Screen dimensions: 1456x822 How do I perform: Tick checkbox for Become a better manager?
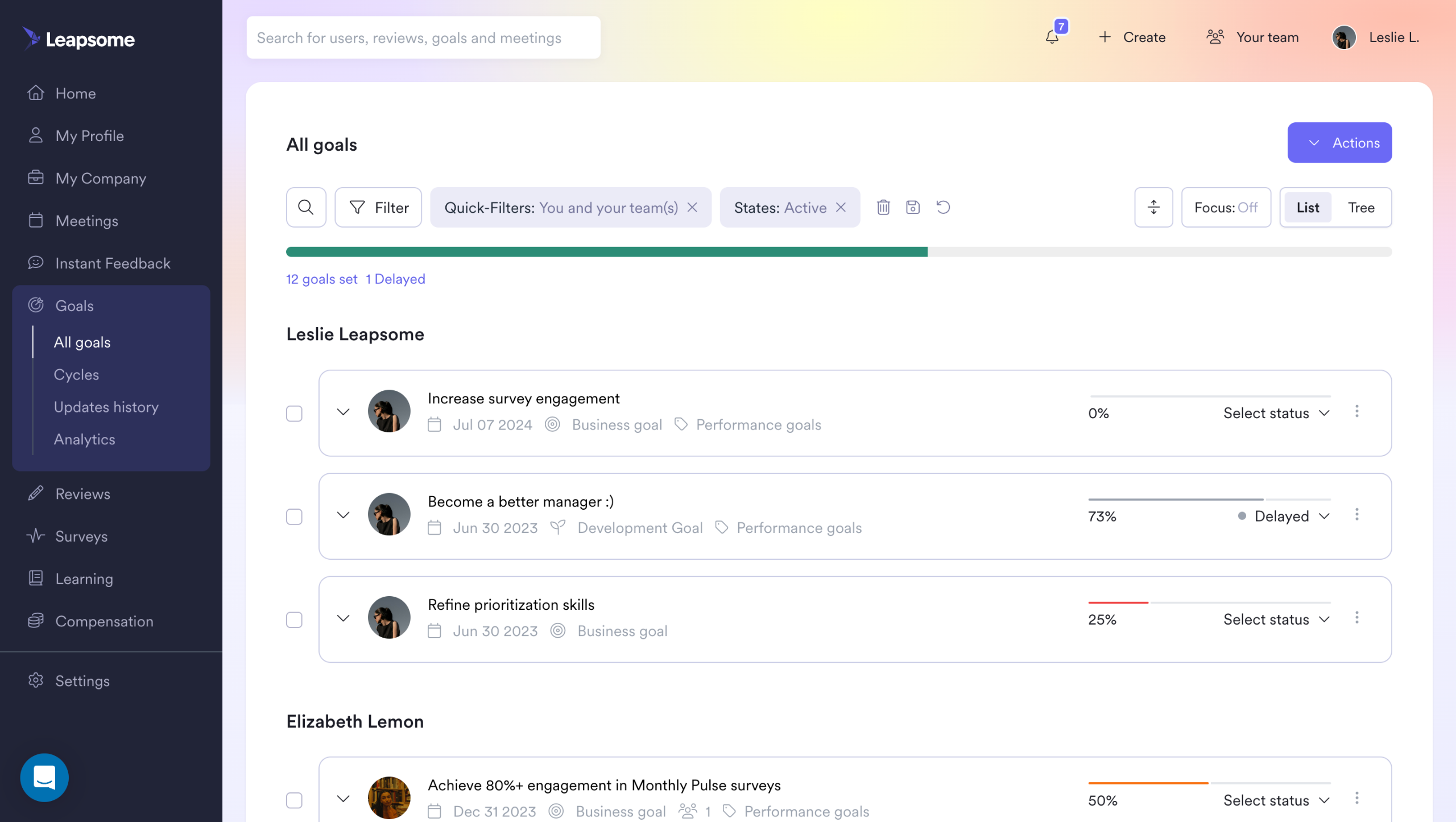click(294, 517)
